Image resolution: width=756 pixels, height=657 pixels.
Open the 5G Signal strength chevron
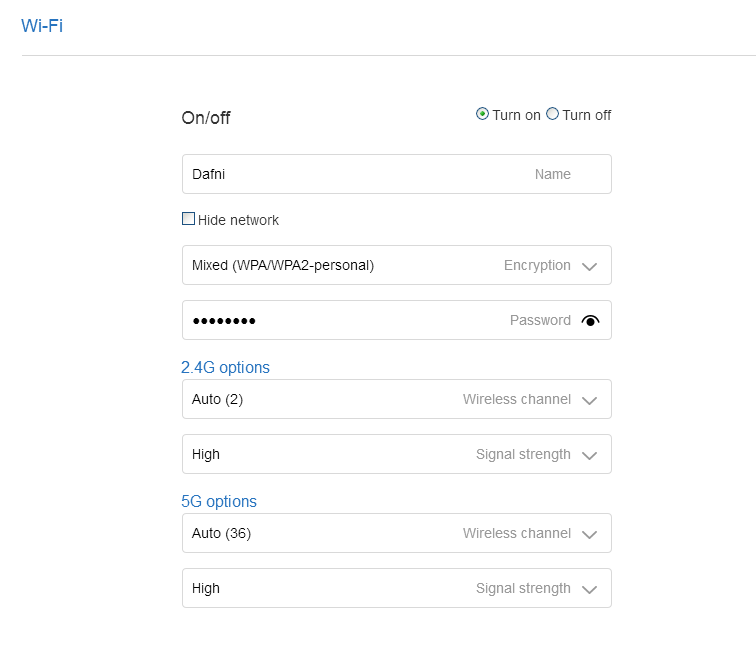coord(589,589)
